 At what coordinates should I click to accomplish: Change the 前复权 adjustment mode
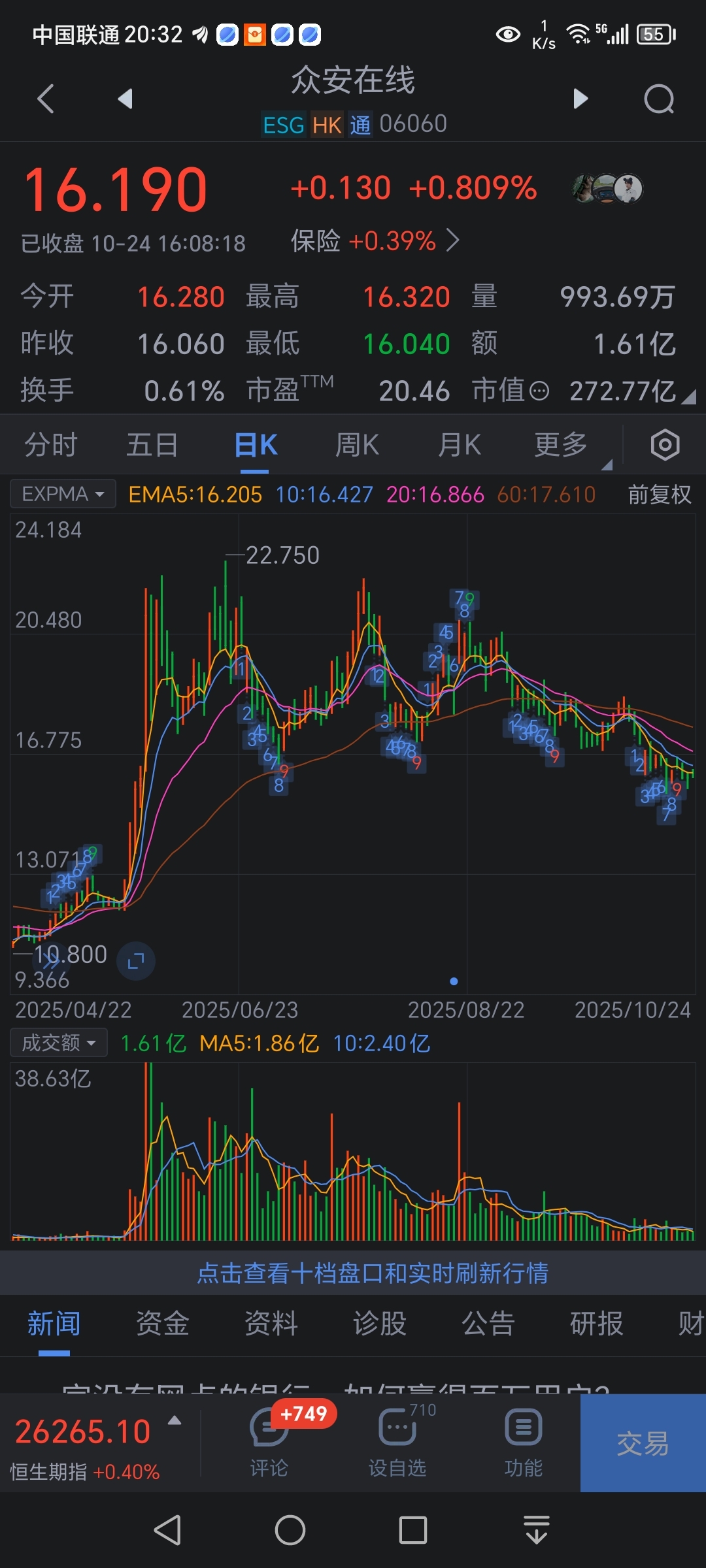coord(660,495)
